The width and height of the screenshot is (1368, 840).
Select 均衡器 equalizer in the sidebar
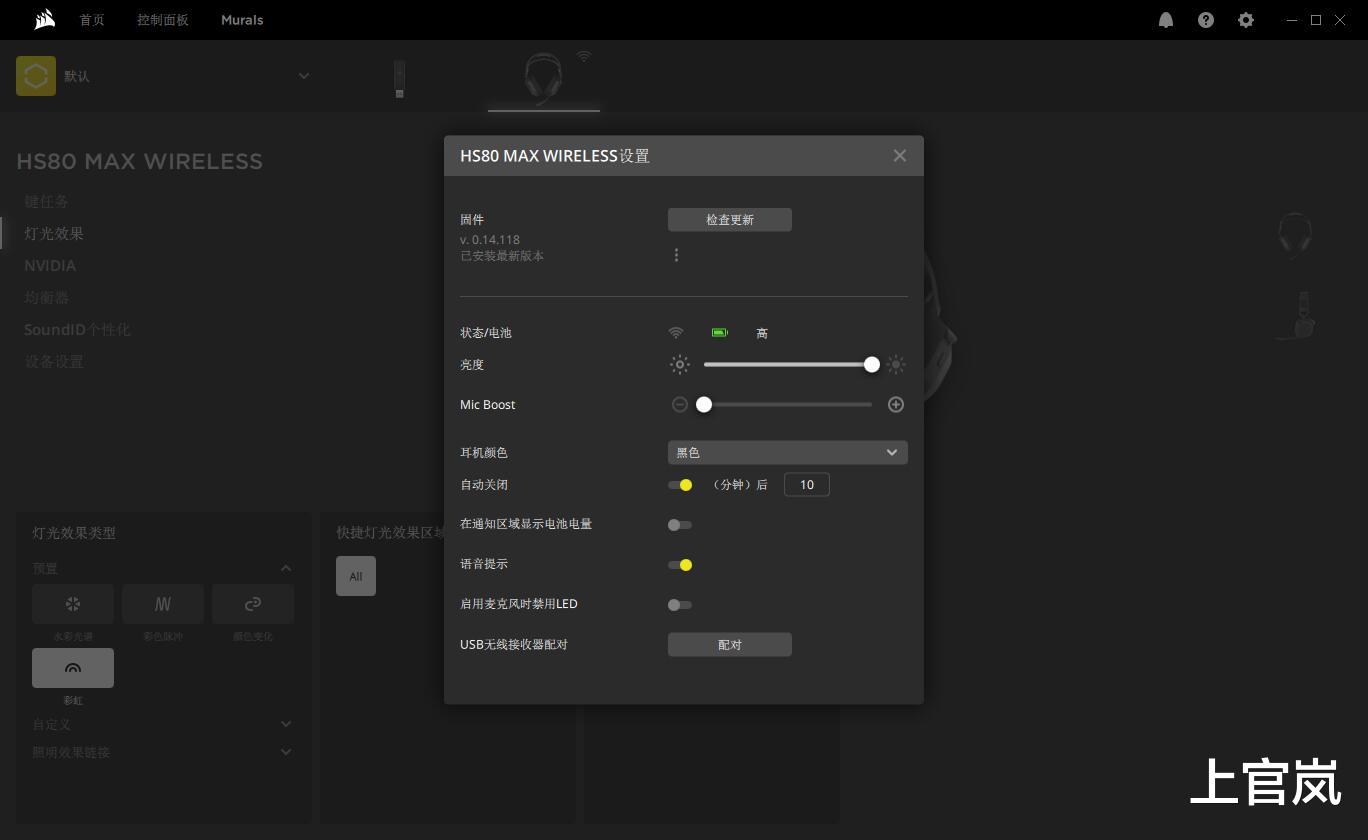coord(47,297)
